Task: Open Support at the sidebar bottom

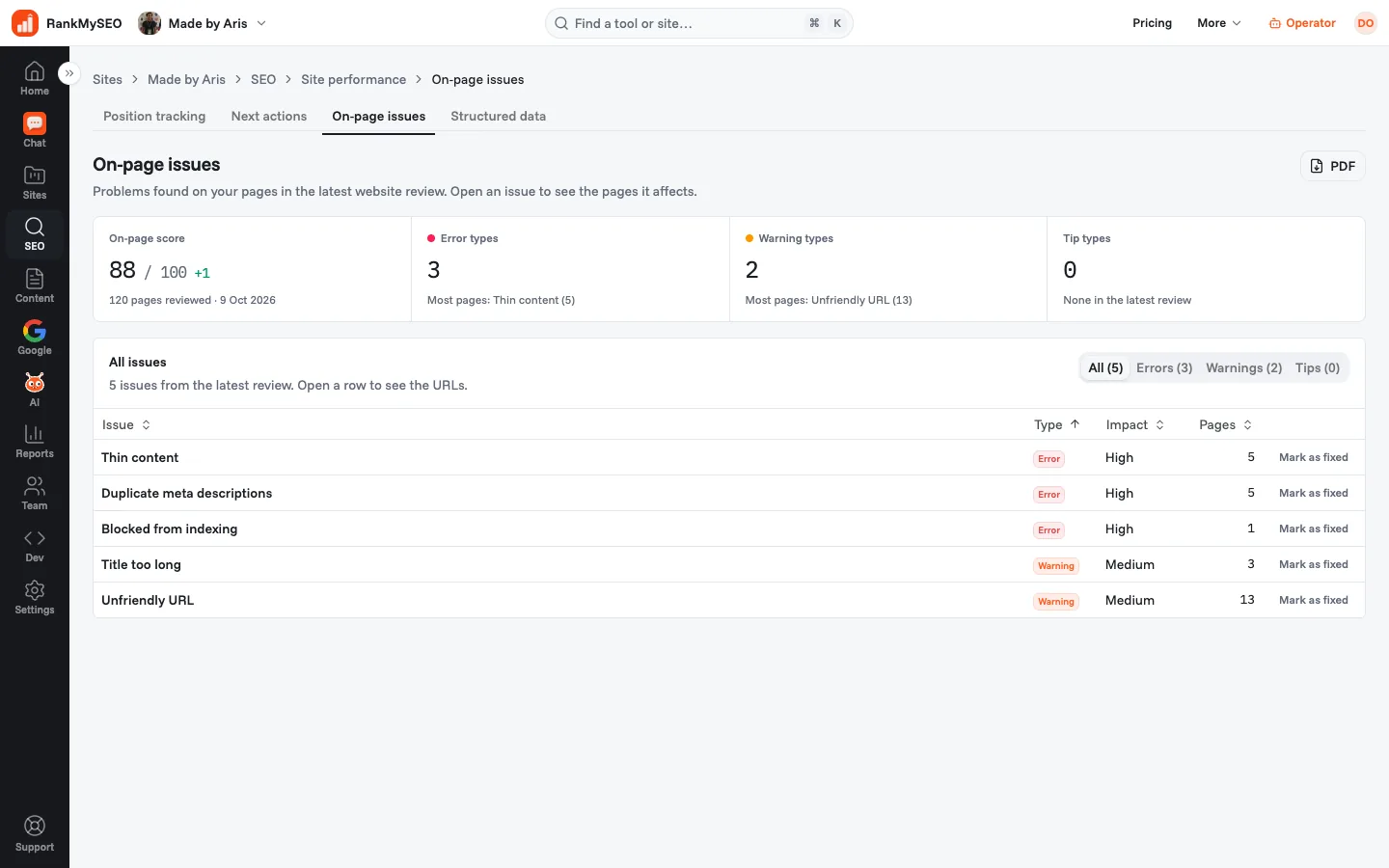Action: tap(35, 834)
